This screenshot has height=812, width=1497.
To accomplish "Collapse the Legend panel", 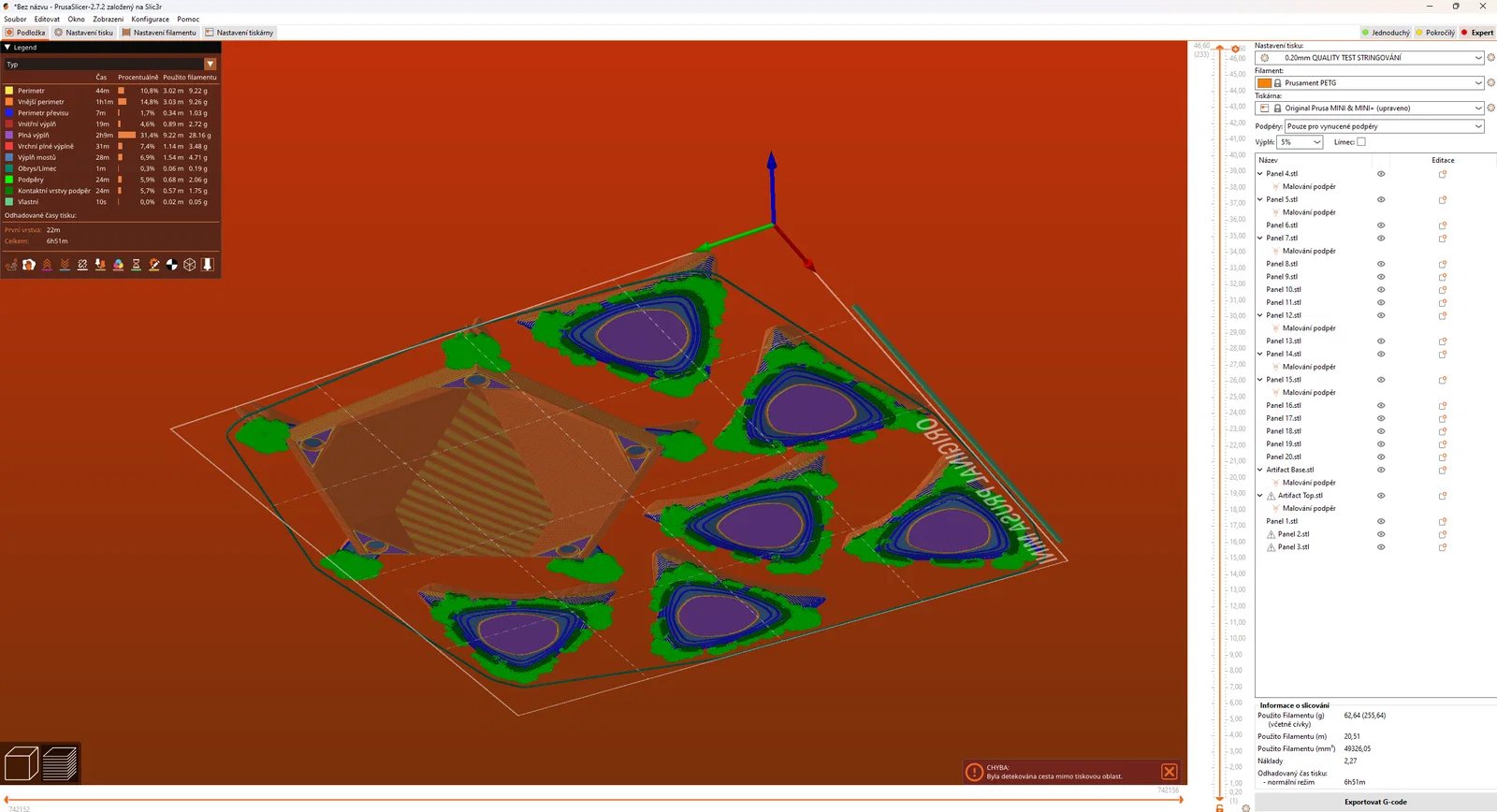I will point(7,48).
